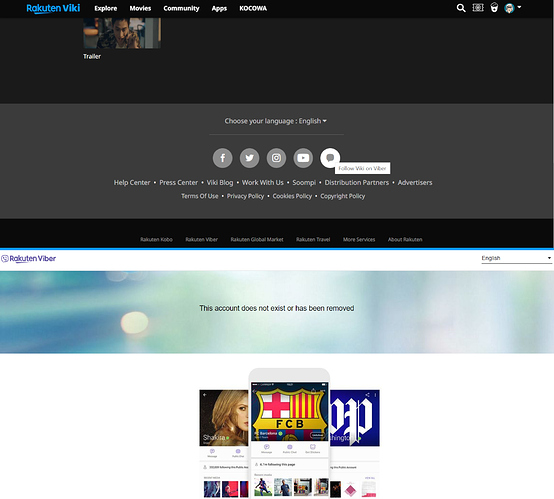Visit the Viki Blog link

[220, 183]
